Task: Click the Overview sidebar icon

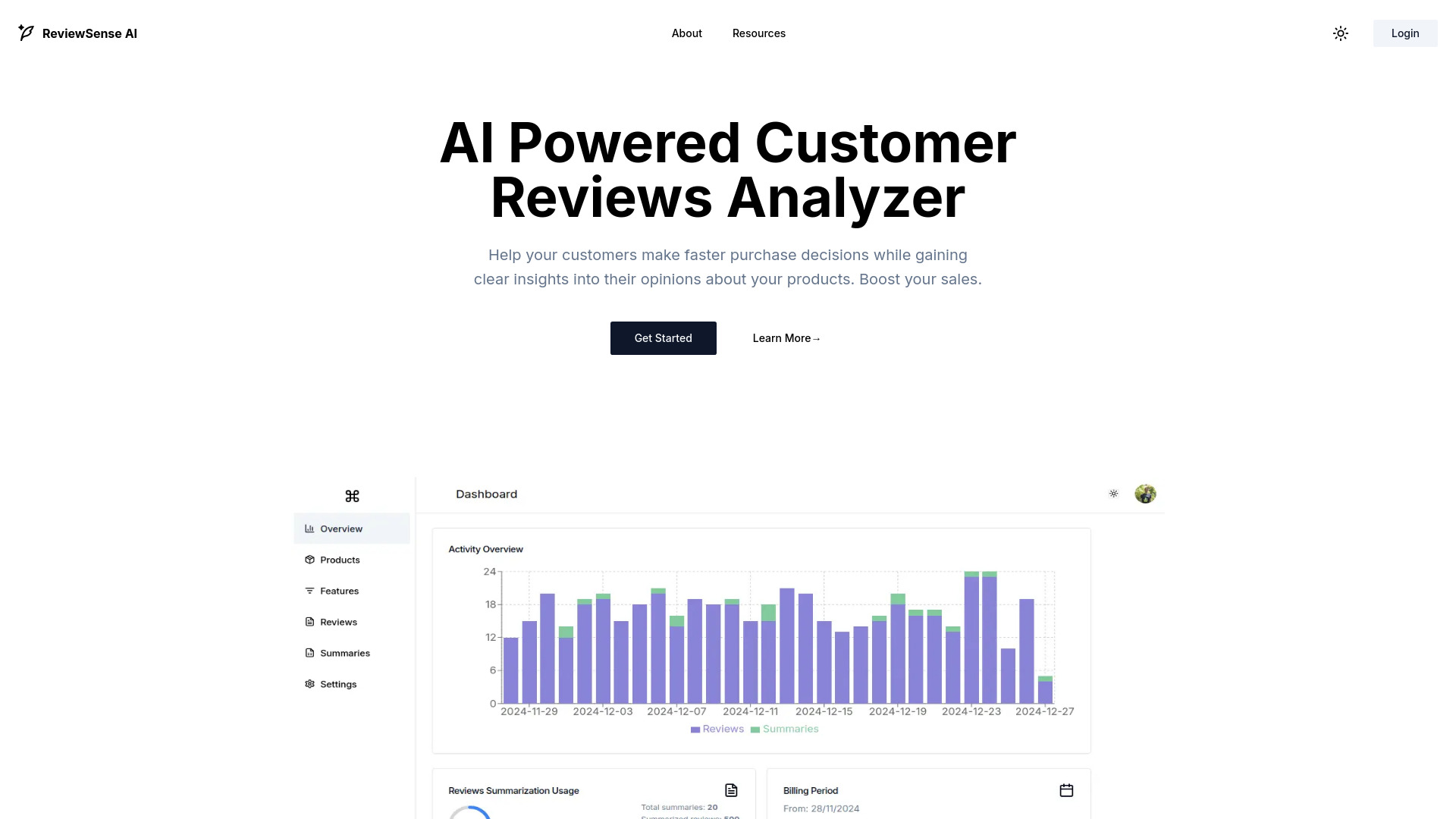Action: coord(308,528)
